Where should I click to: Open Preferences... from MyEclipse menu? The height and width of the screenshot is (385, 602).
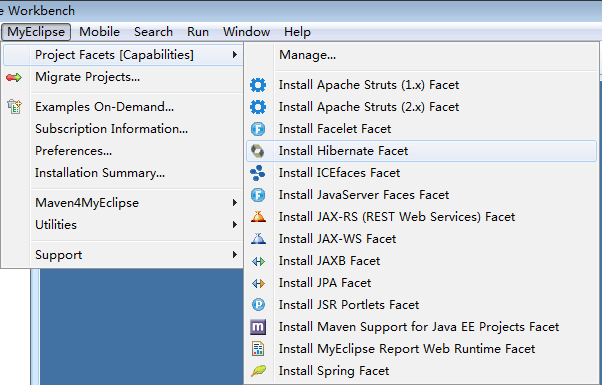point(73,151)
